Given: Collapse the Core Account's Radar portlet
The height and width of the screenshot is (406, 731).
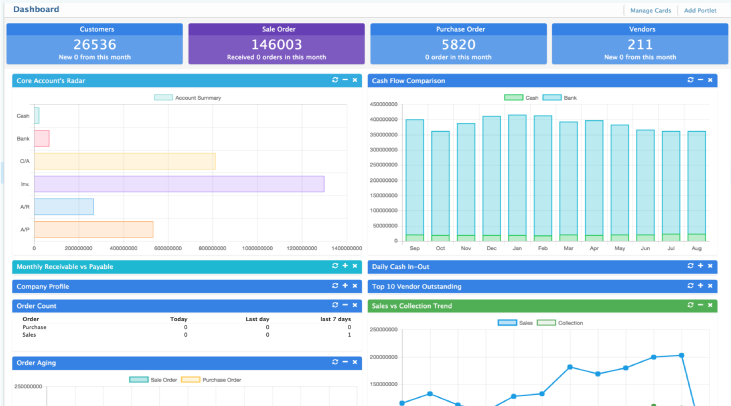Looking at the screenshot, I should 345,80.
